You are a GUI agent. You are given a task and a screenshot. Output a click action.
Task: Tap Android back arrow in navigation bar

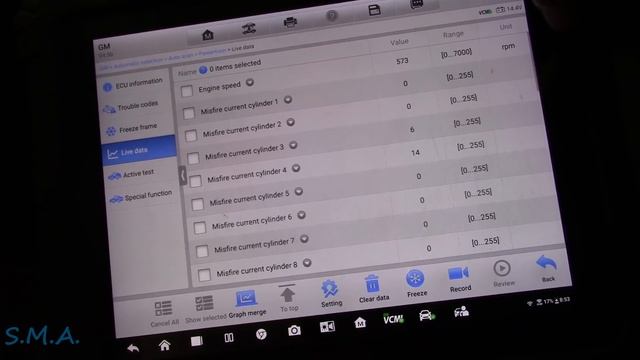tap(133, 348)
